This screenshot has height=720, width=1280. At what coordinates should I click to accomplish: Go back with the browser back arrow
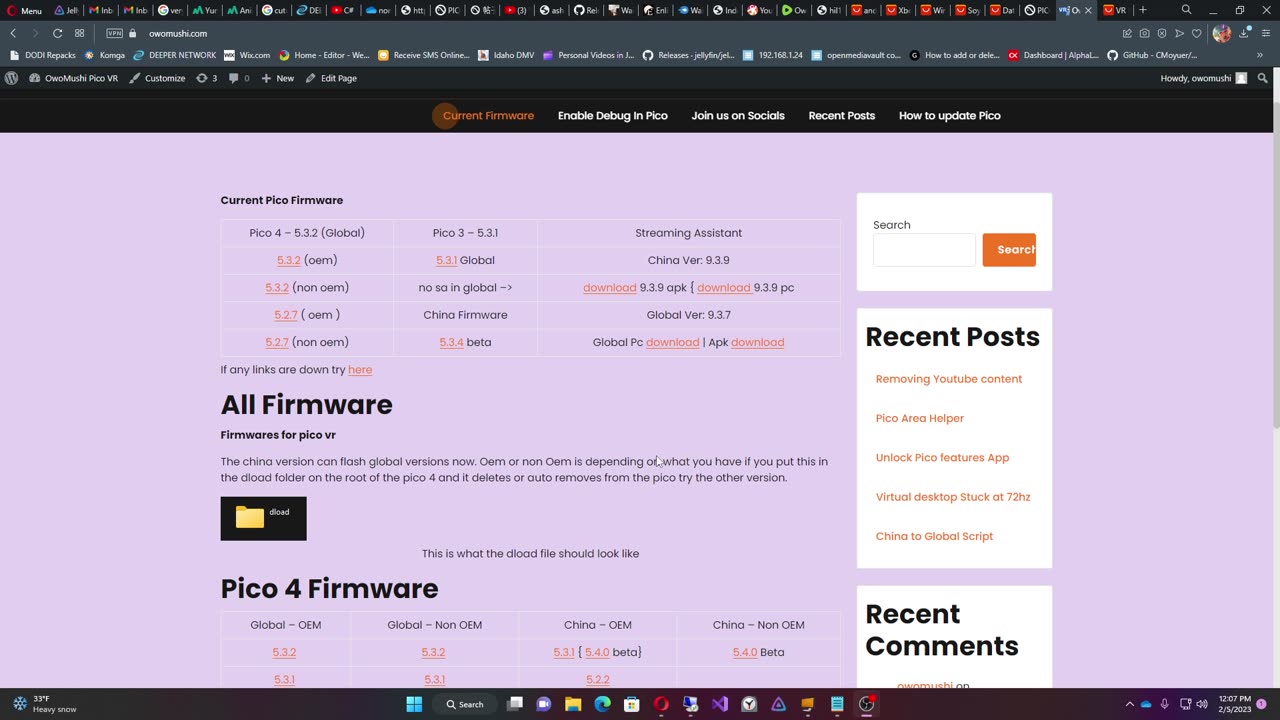coord(13,33)
